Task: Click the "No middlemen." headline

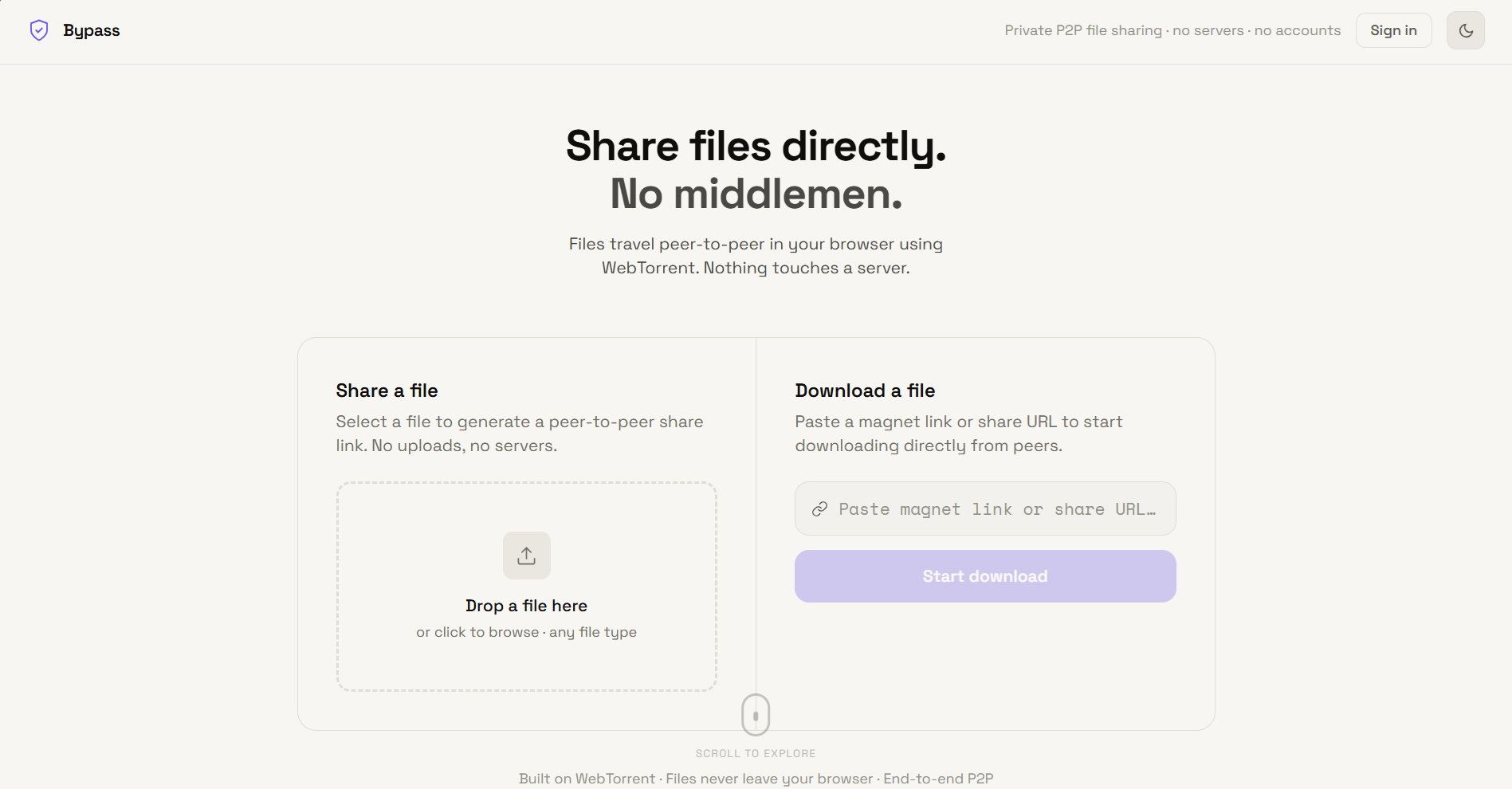Action: point(756,194)
